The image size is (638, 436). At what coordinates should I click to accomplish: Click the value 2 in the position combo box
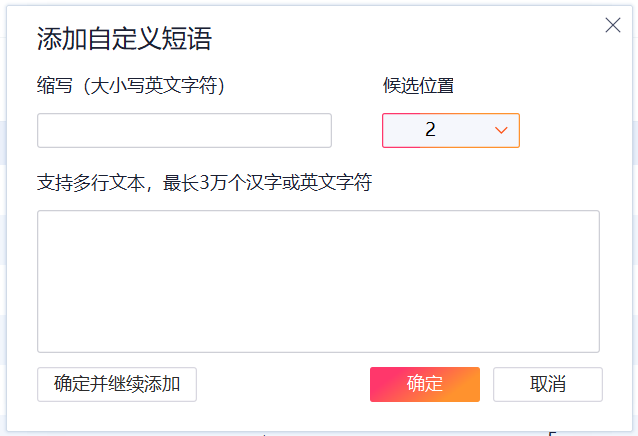[x=431, y=130]
